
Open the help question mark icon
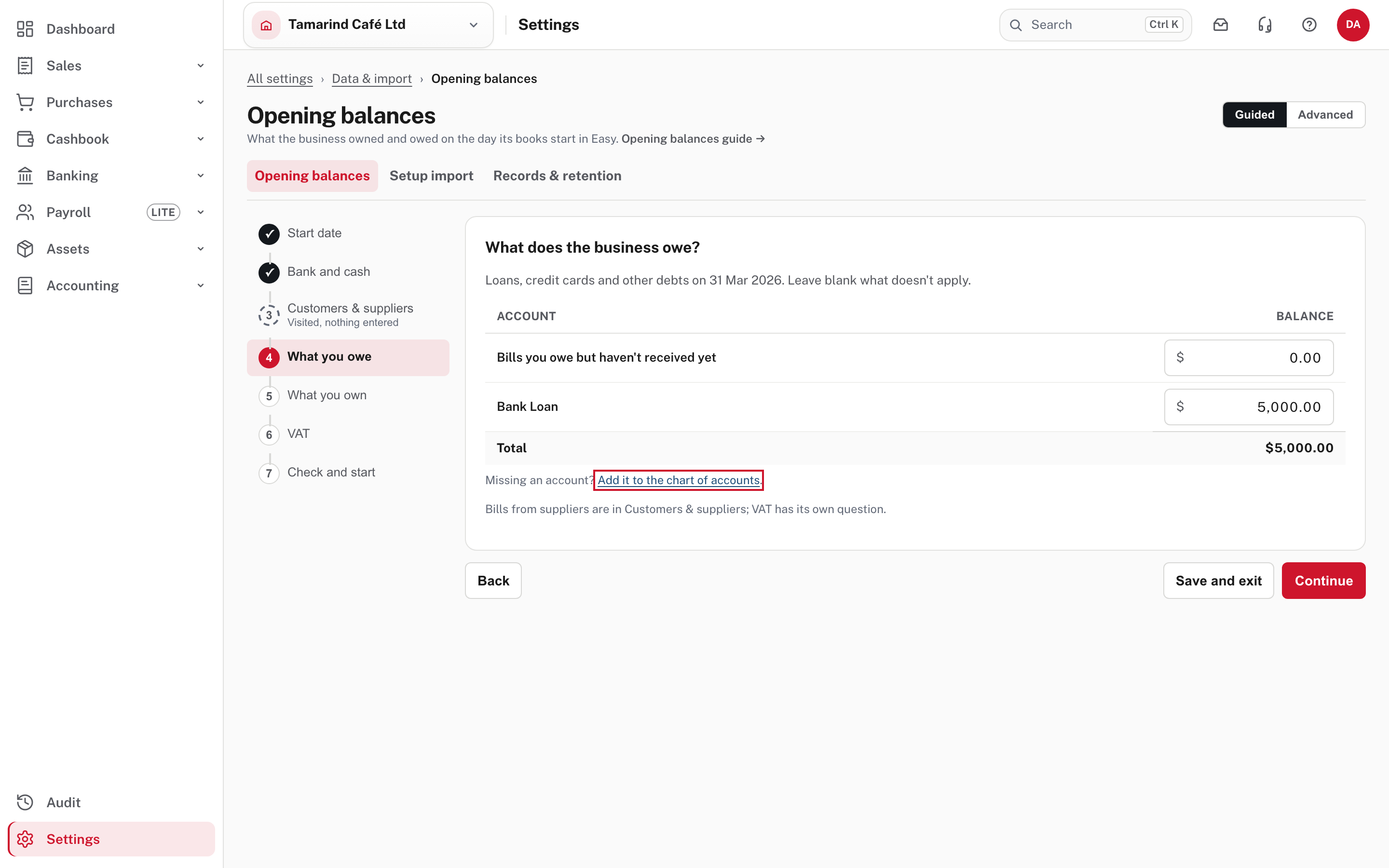(x=1309, y=25)
